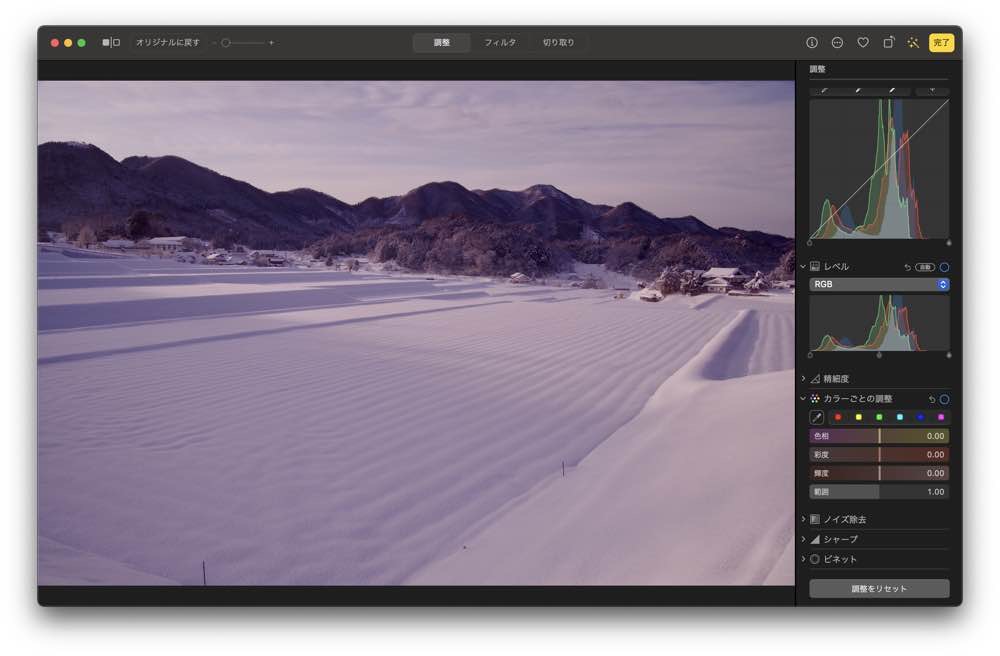This screenshot has height=656, width=1000.
Task: Click the ビネット circle icon
Action: tap(815, 559)
